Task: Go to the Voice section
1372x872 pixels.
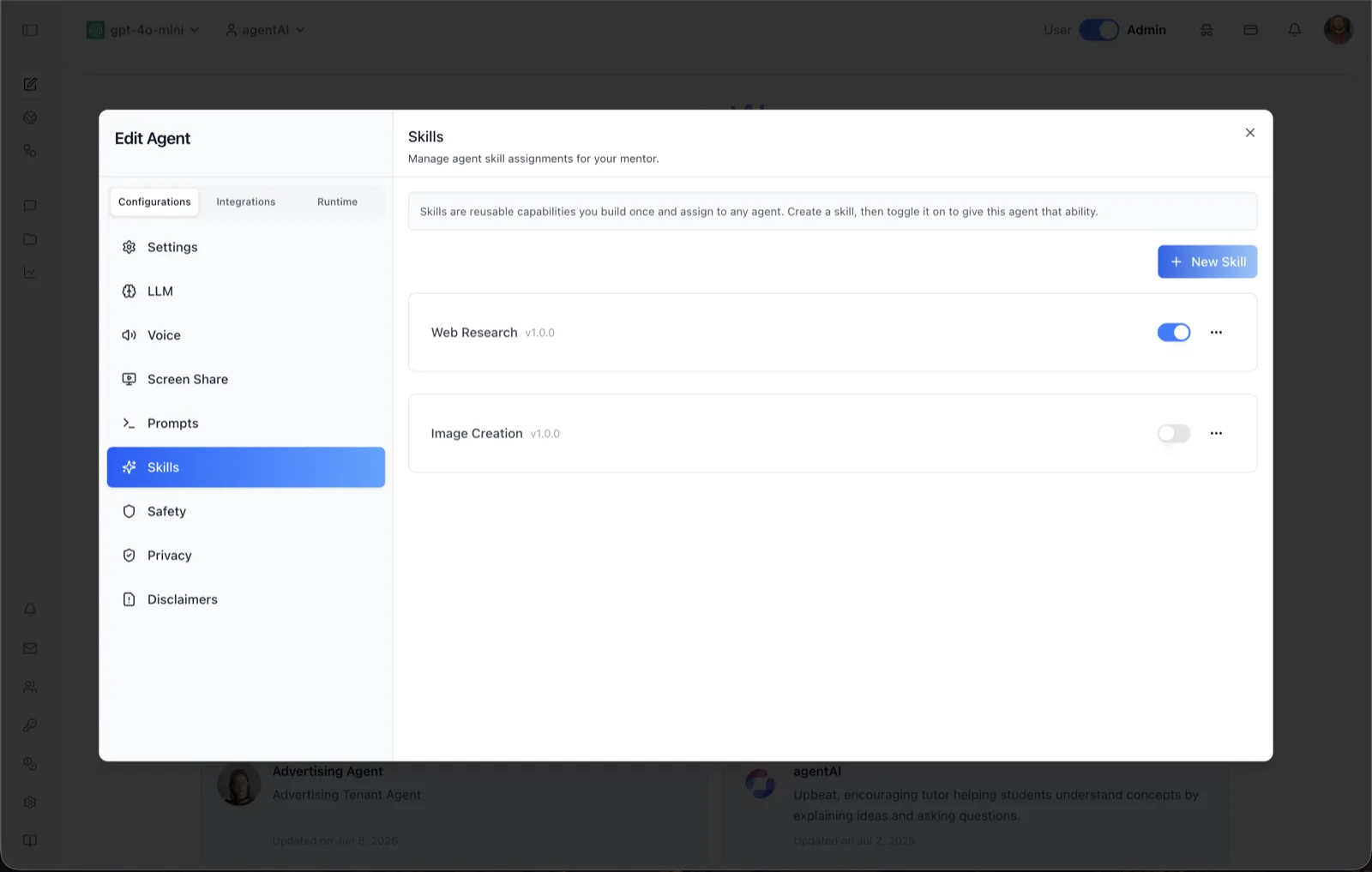Action: coord(246,335)
